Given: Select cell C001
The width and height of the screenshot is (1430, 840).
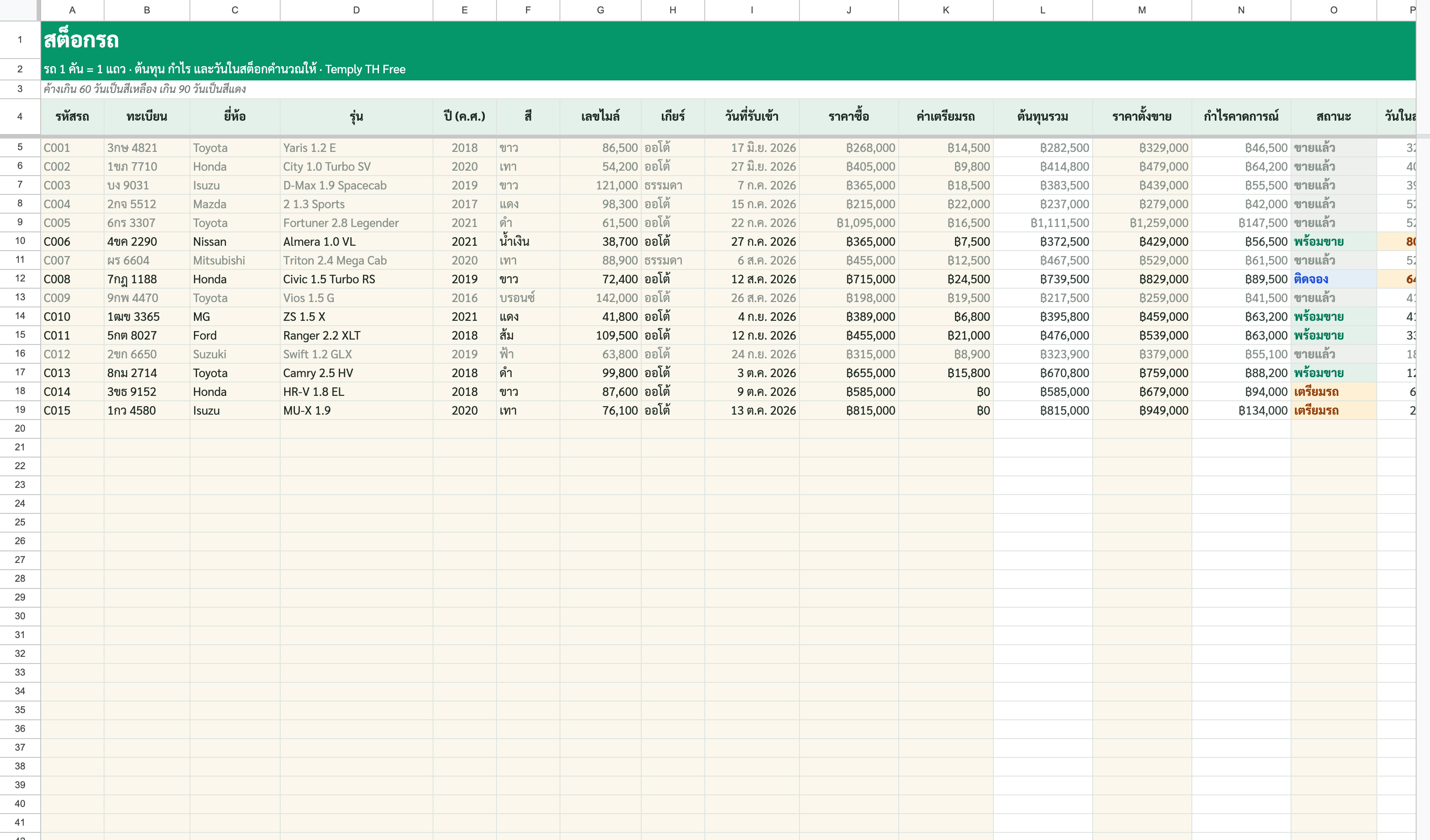Looking at the screenshot, I should (x=72, y=147).
